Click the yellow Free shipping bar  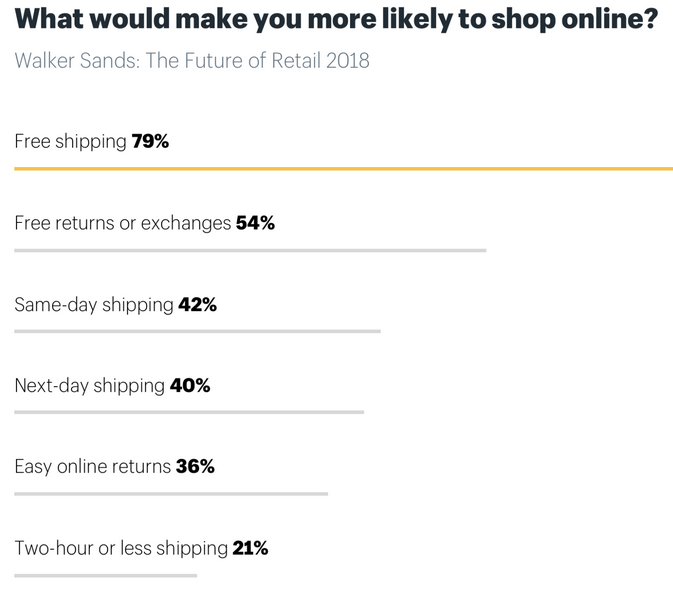(x=343, y=169)
